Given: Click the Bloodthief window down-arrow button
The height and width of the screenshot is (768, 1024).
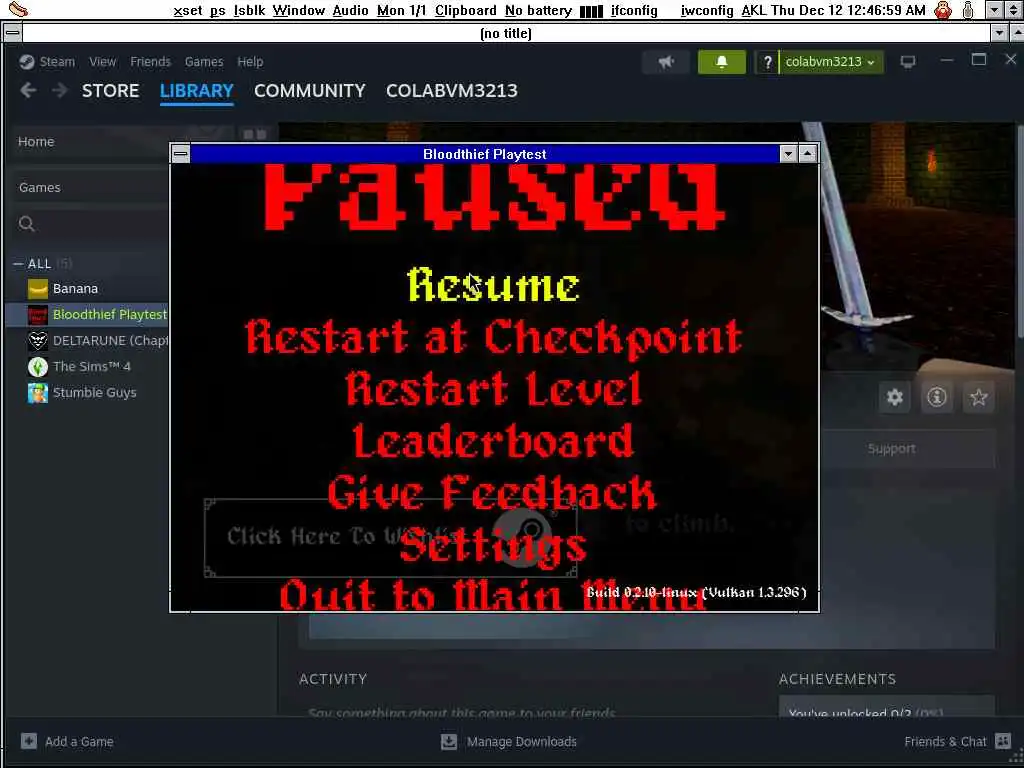Looking at the screenshot, I should point(788,154).
